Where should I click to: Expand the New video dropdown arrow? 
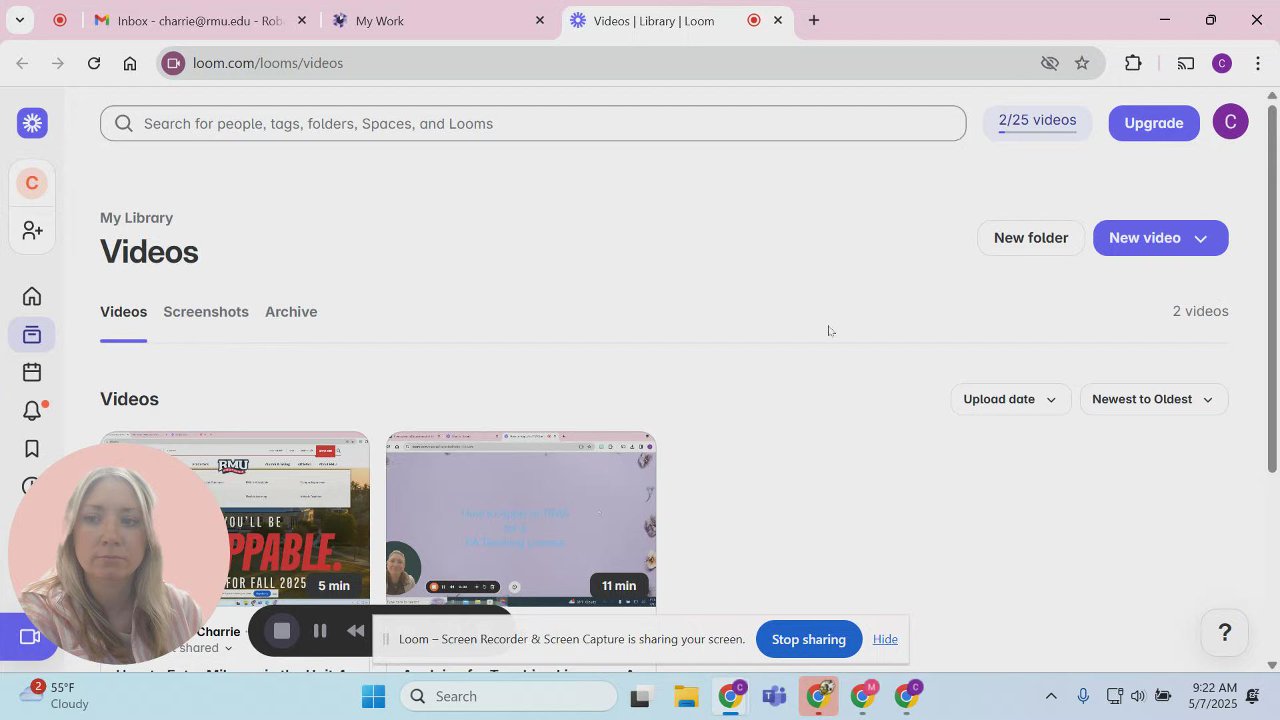coord(1201,238)
